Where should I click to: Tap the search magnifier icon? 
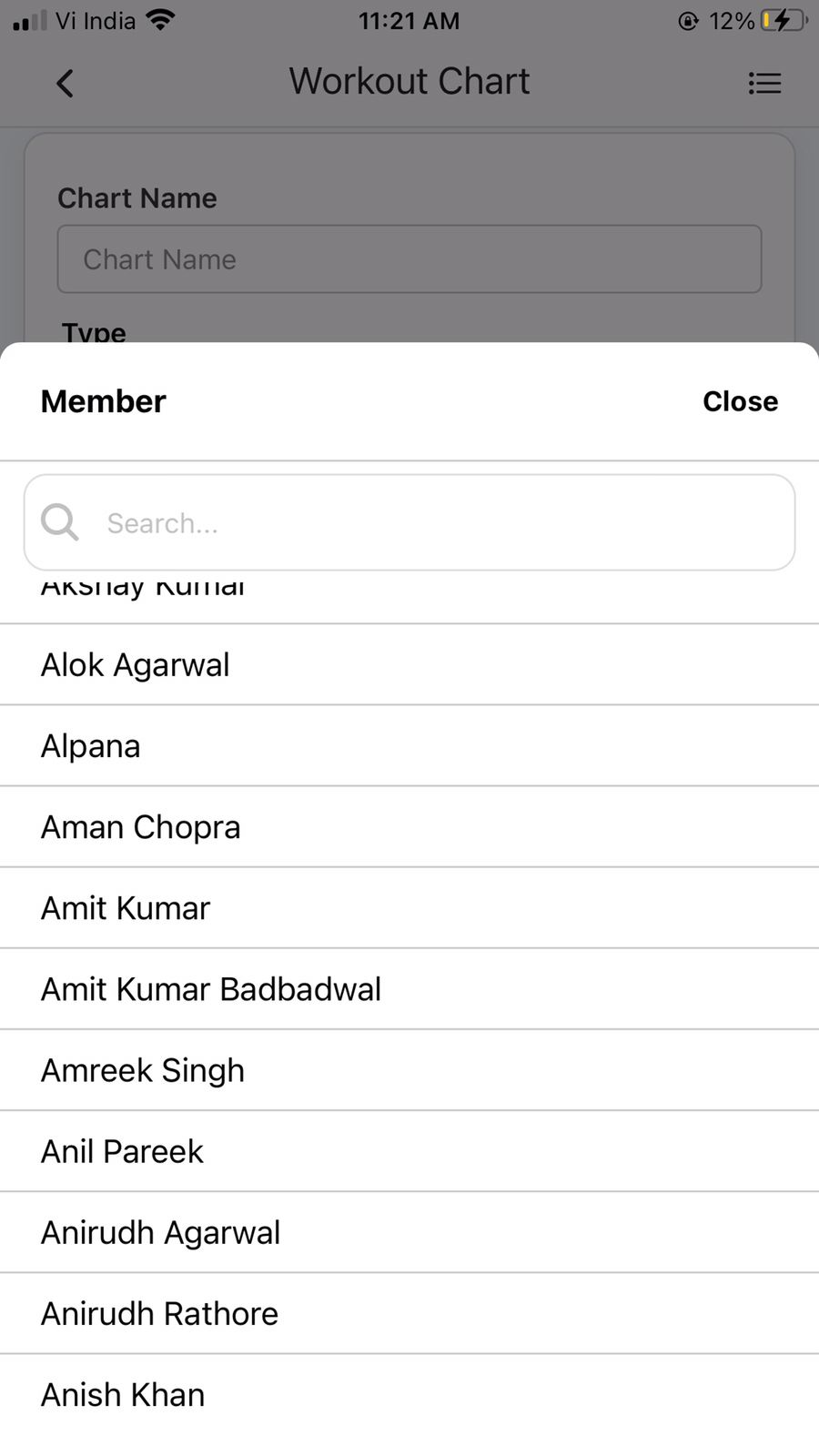[60, 522]
